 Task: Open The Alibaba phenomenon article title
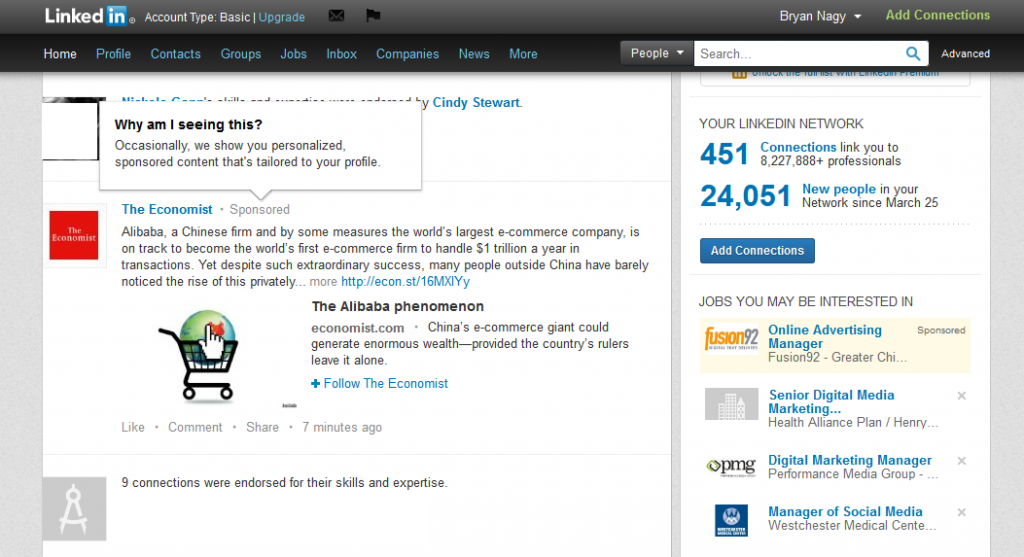tap(398, 306)
